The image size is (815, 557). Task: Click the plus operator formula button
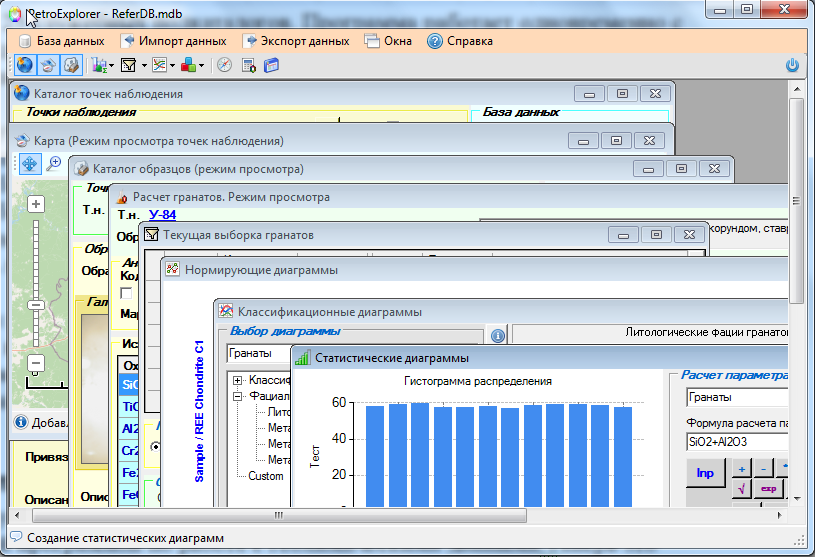point(742,469)
